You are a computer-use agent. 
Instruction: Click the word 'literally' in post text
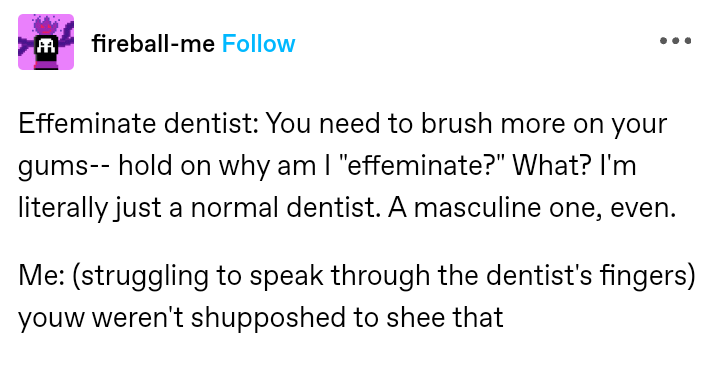(62, 209)
